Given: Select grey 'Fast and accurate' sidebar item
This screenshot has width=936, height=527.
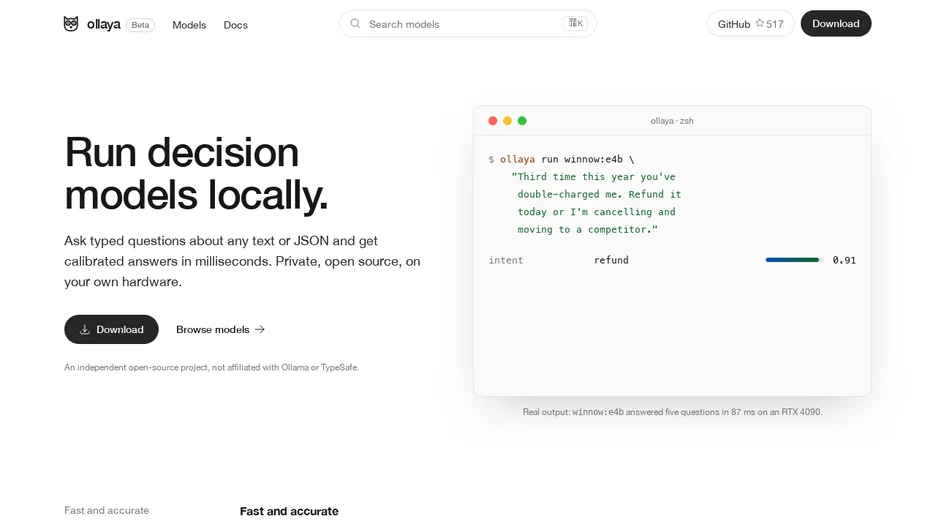Looking at the screenshot, I should pos(106,510).
